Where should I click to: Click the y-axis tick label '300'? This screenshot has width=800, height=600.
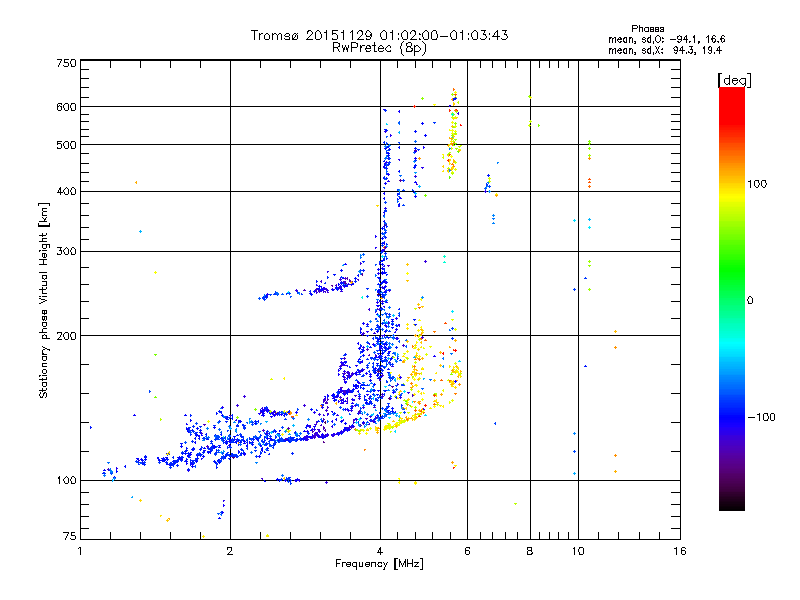click(x=66, y=252)
